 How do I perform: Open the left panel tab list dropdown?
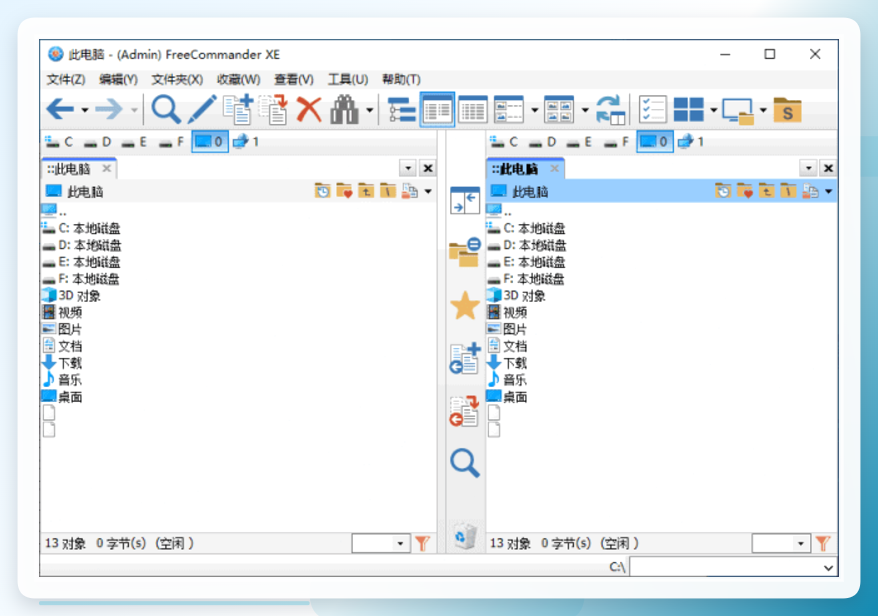coord(408,168)
